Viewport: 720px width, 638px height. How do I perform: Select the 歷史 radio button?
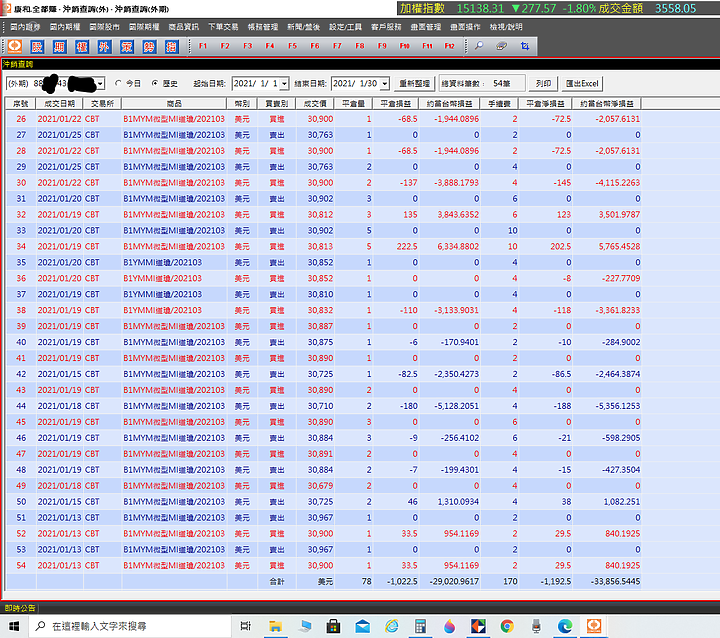(x=155, y=83)
